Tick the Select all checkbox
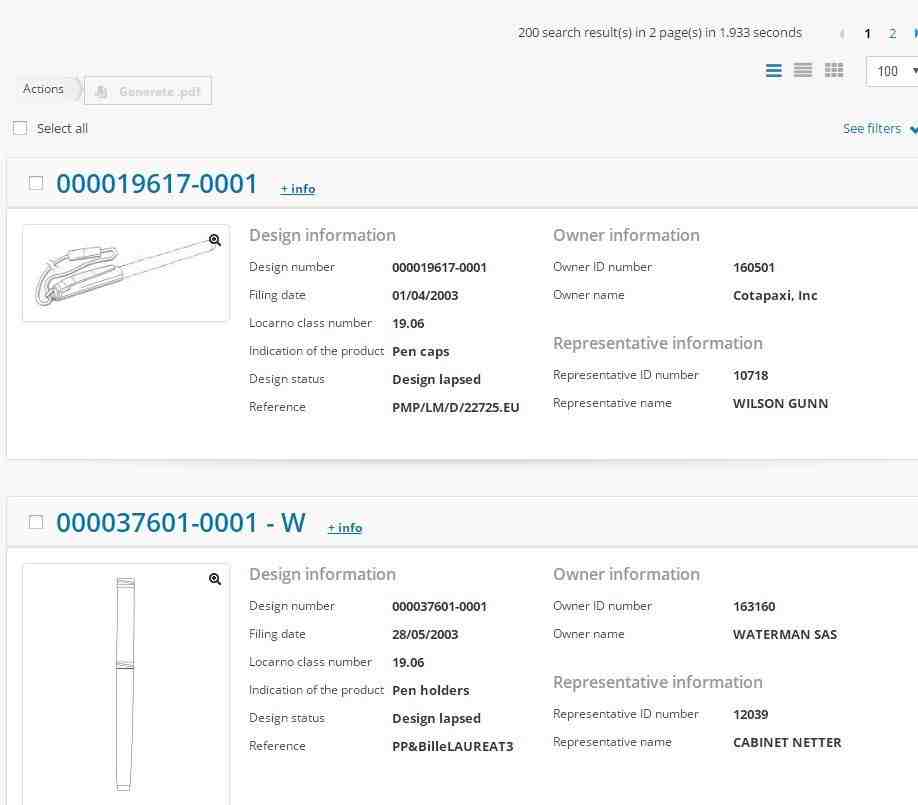 pos(20,128)
